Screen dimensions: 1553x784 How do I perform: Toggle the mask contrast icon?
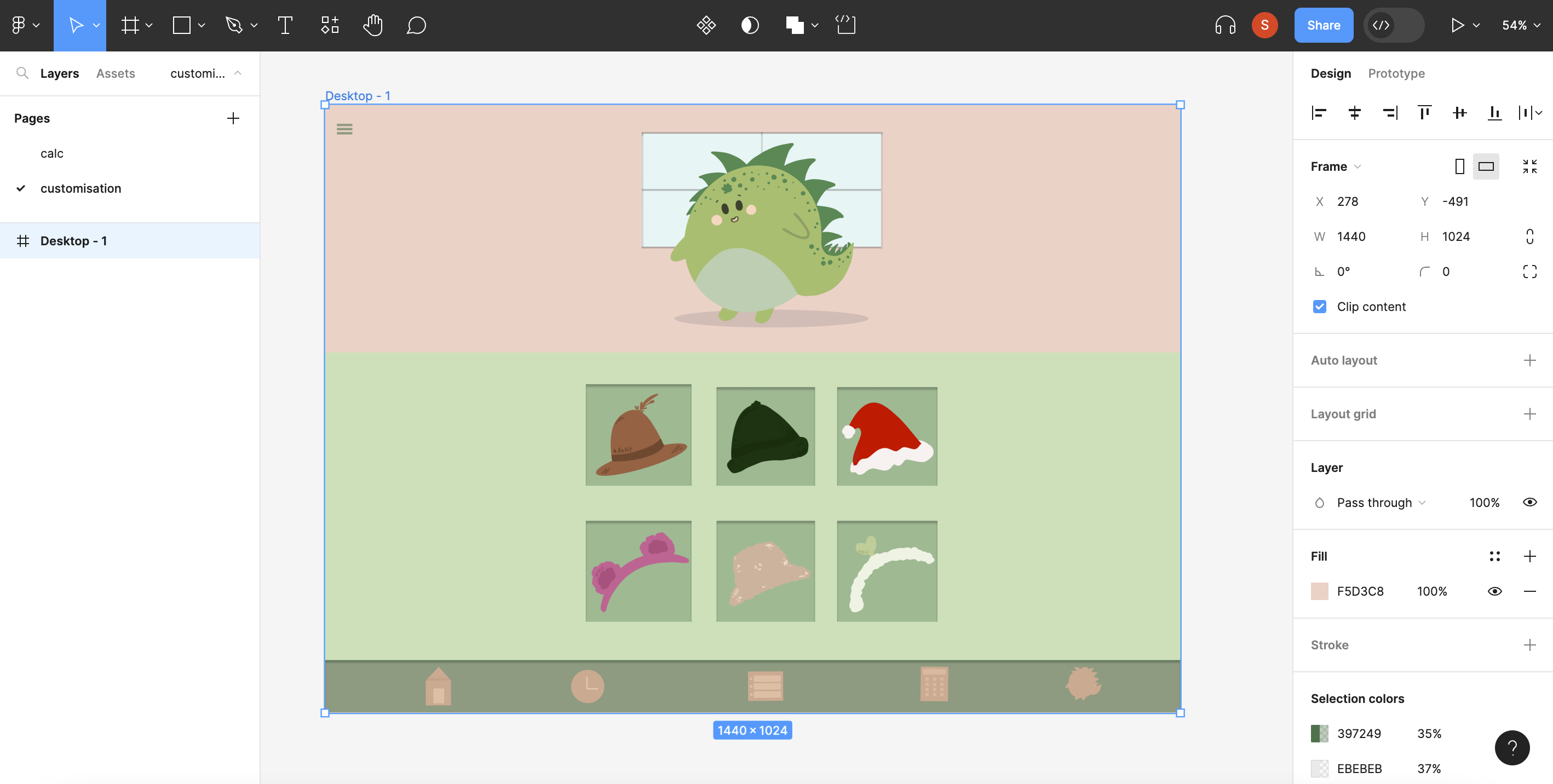pos(749,25)
